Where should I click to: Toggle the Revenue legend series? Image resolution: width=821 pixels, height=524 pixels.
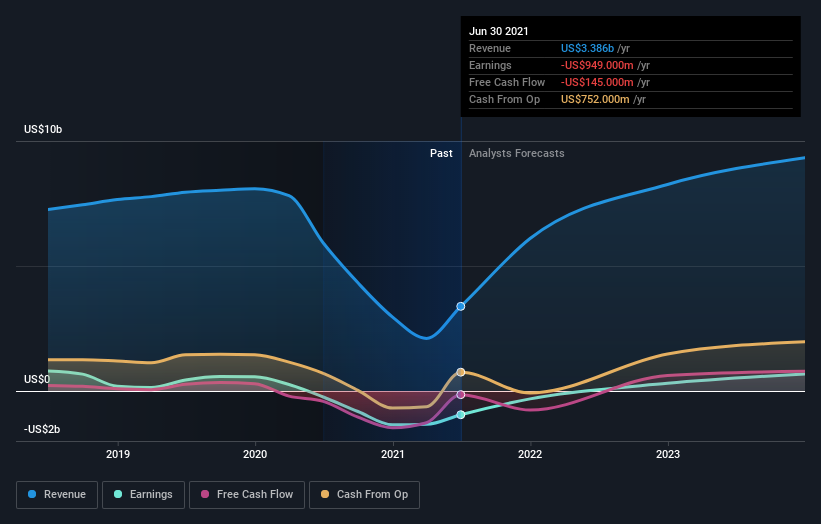[57, 495]
